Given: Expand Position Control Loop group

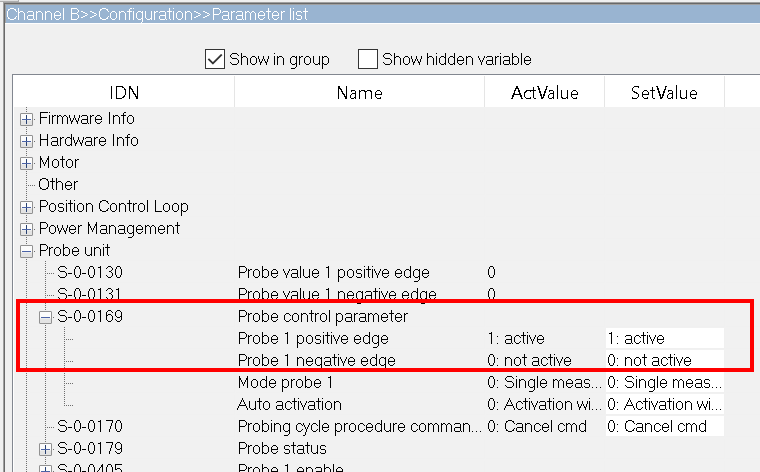Looking at the screenshot, I should tap(27, 207).
